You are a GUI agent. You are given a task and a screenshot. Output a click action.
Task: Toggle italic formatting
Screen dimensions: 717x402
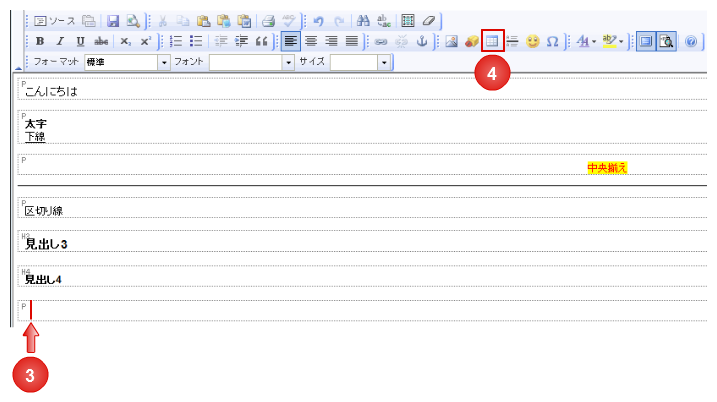[x=60, y=41]
